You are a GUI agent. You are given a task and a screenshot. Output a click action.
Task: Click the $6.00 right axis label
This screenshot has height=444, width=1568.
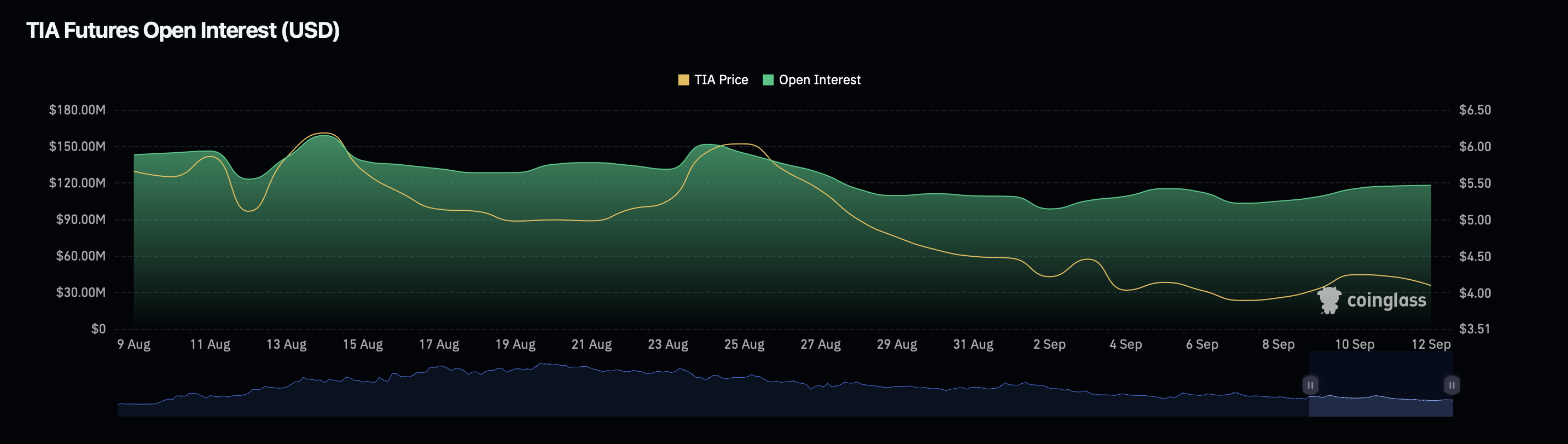1475,147
